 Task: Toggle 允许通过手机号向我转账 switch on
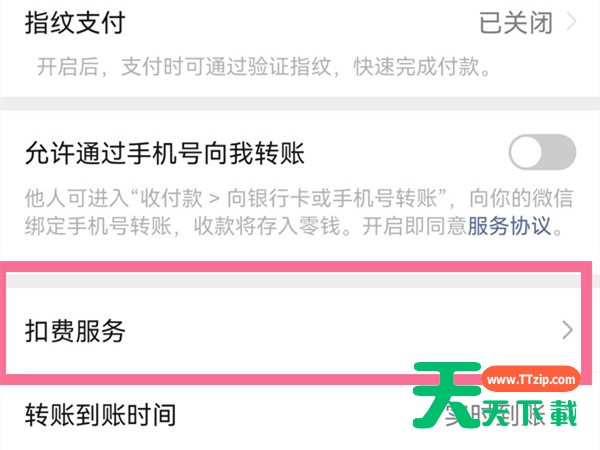click(542, 152)
